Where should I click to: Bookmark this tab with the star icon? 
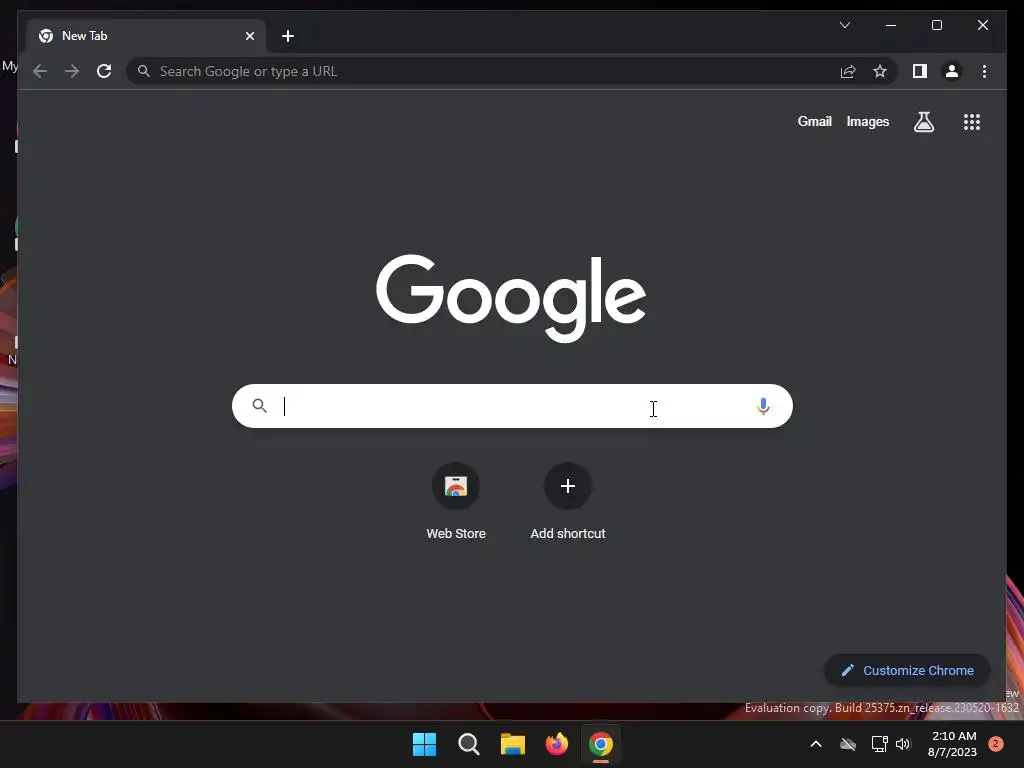pyautogui.click(x=880, y=71)
